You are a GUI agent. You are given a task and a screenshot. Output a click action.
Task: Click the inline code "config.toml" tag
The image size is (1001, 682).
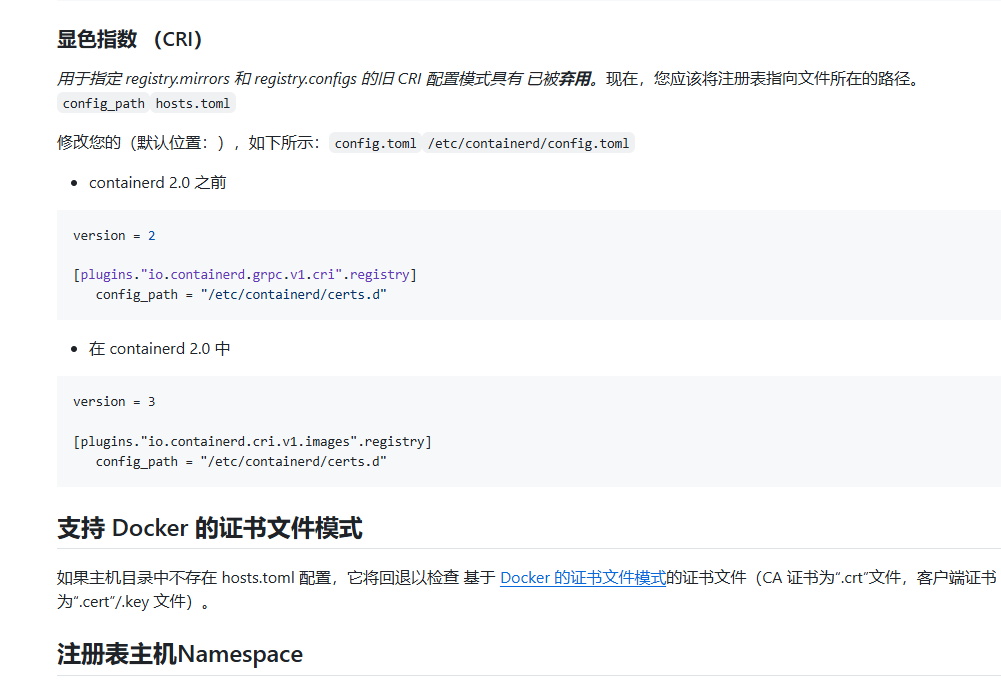point(375,143)
